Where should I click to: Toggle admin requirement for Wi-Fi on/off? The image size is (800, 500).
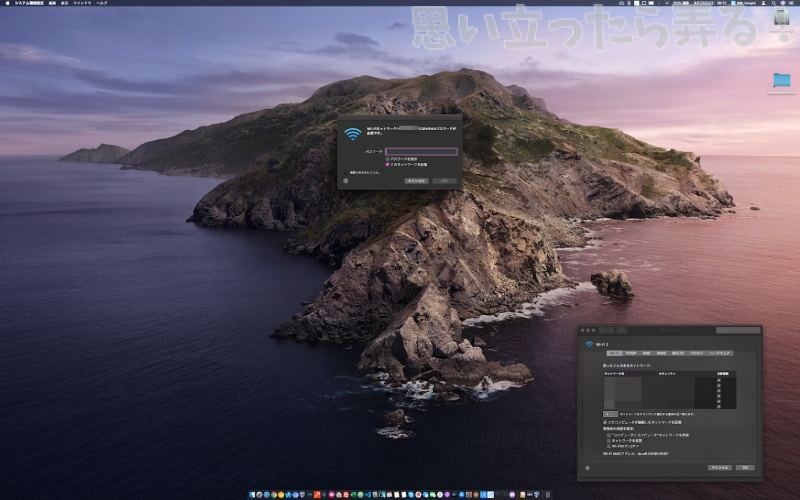coord(609,446)
